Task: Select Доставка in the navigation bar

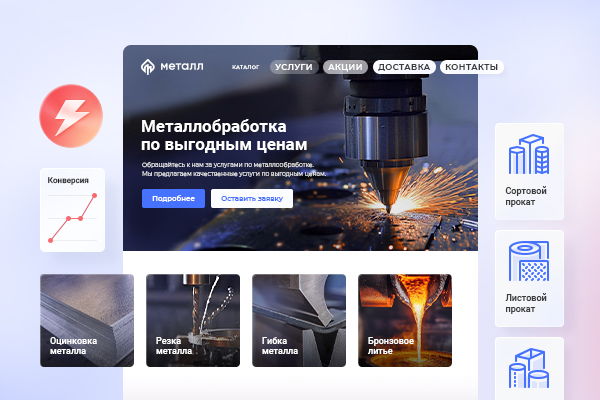Action: tap(404, 67)
